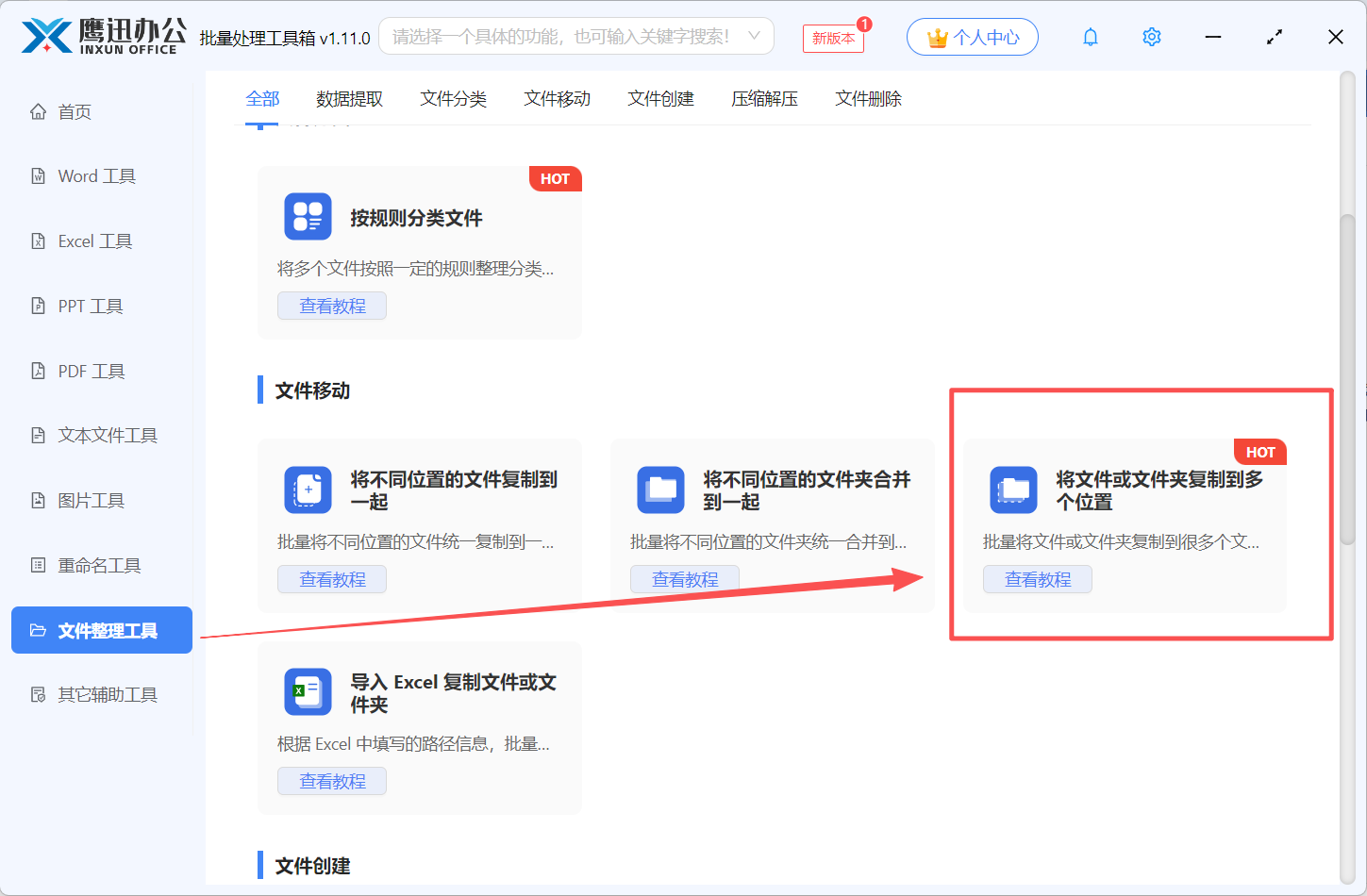Click the 将不同位置的文件夹合并到一起 folder icon

(x=660, y=489)
